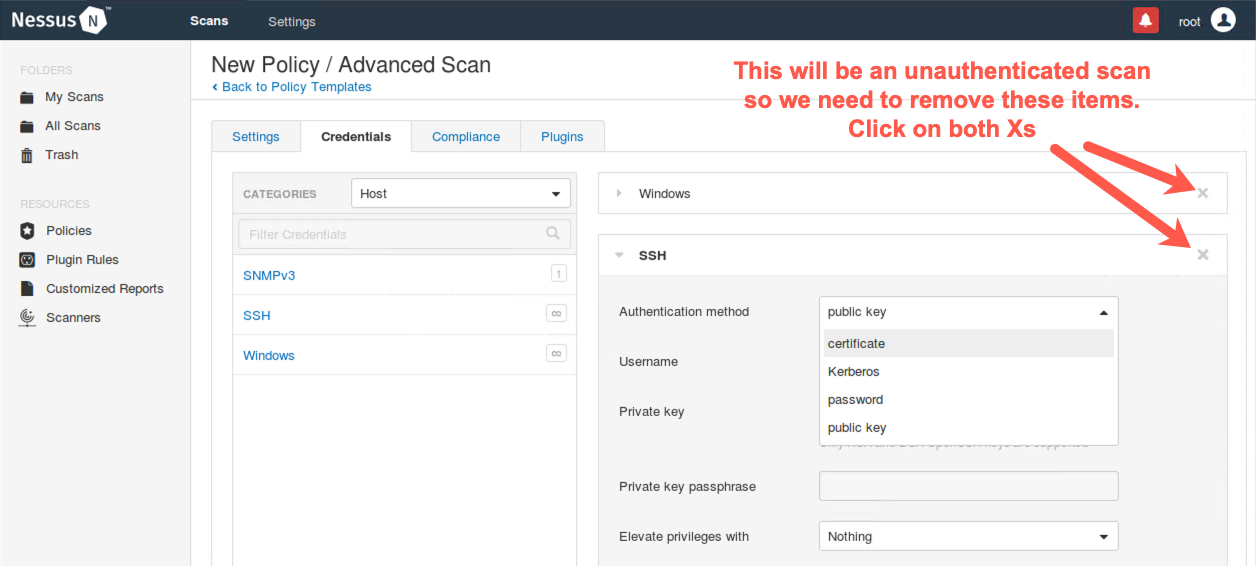This screenshot has width=1256, height=566.
Task: Open Policies page
Action: click(x=69, y=231)
